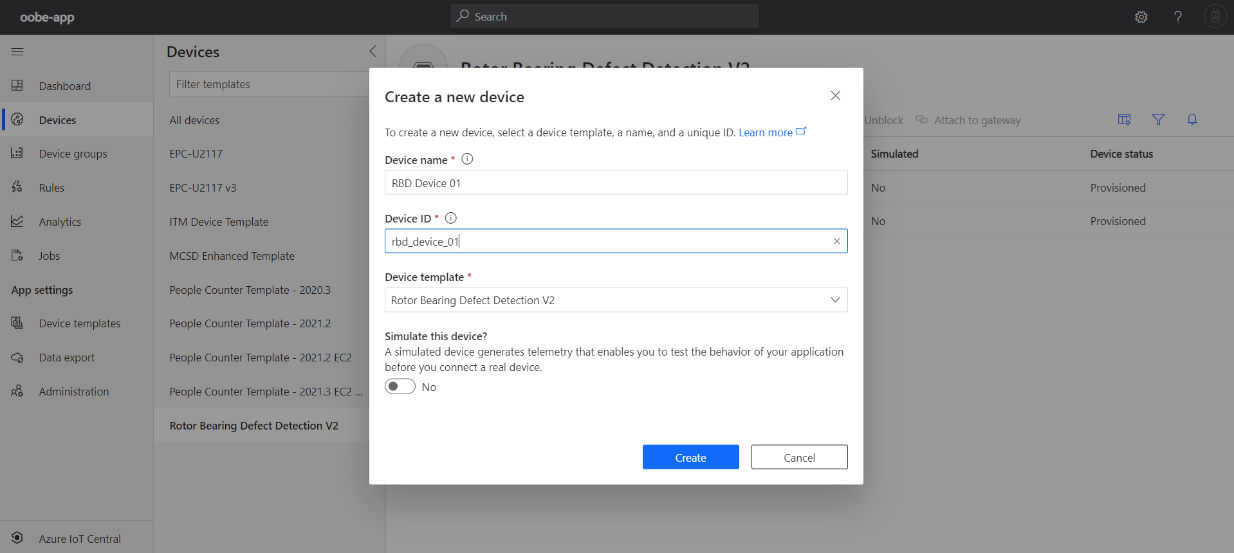Screen dimensions: 1234x553
Task: Clear the Device ID field
Action: click(x=837, y=241)
